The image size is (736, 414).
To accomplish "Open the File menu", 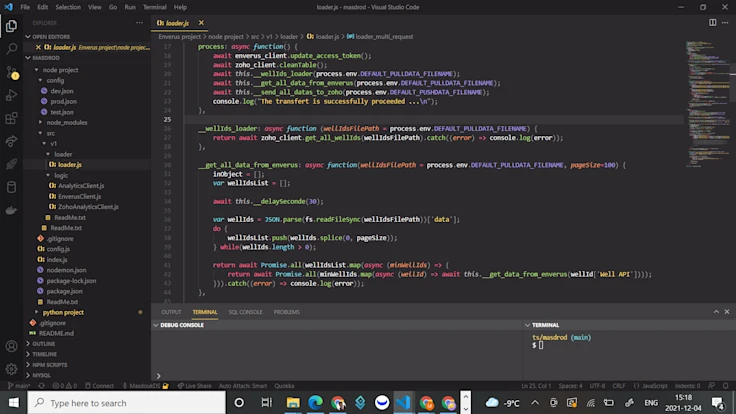I will 25,7.
